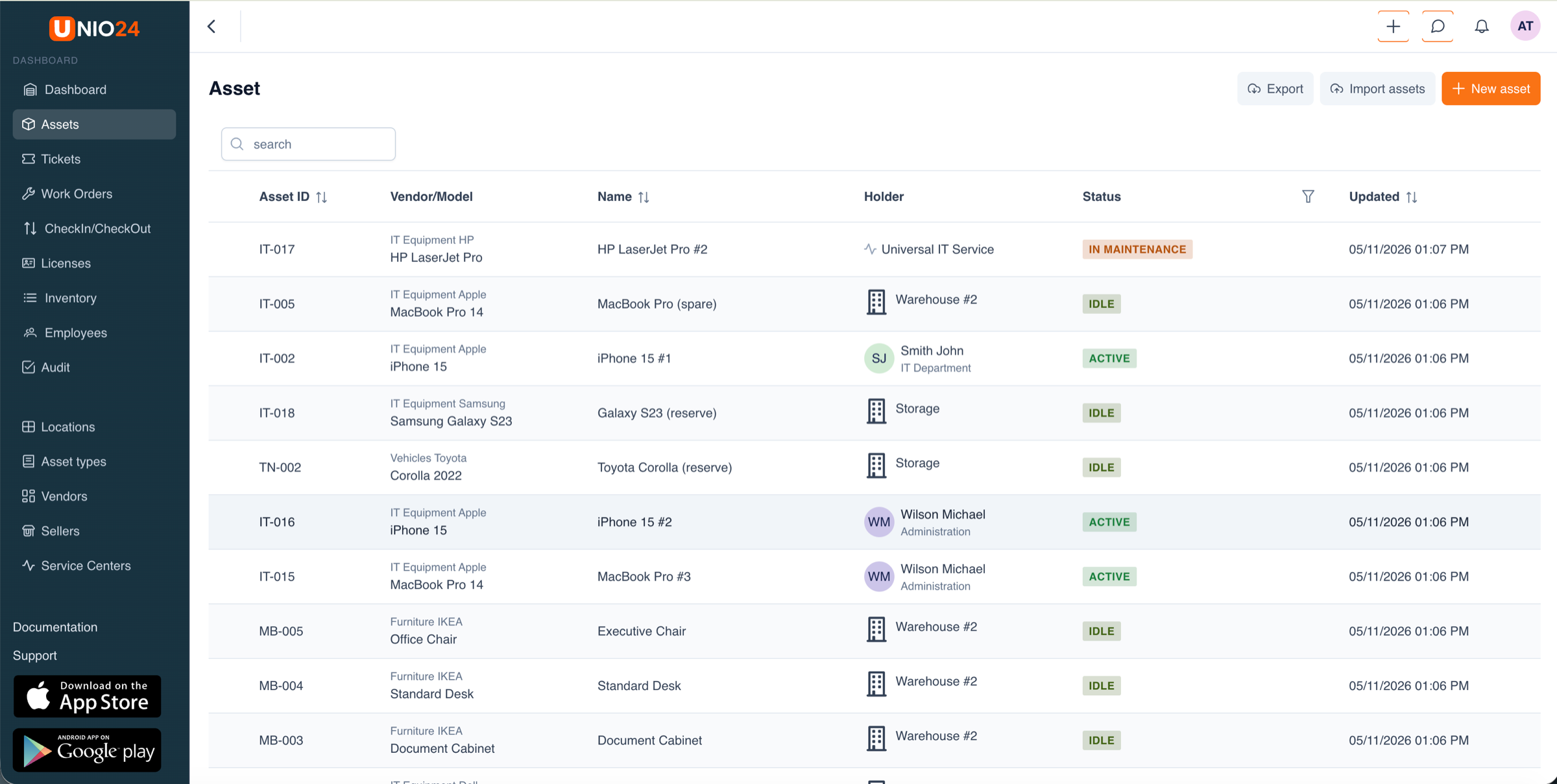Click the Export button
The width and height of the screenshot is (1557, 784).
click(x=1275, y=89)
